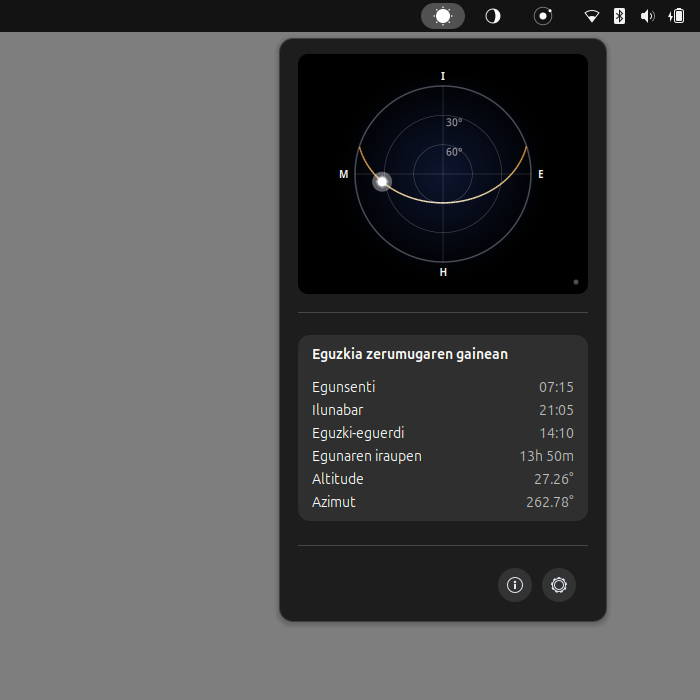Click the heading 'Eguzkia zerumugaren gainean'

point(410,354)
